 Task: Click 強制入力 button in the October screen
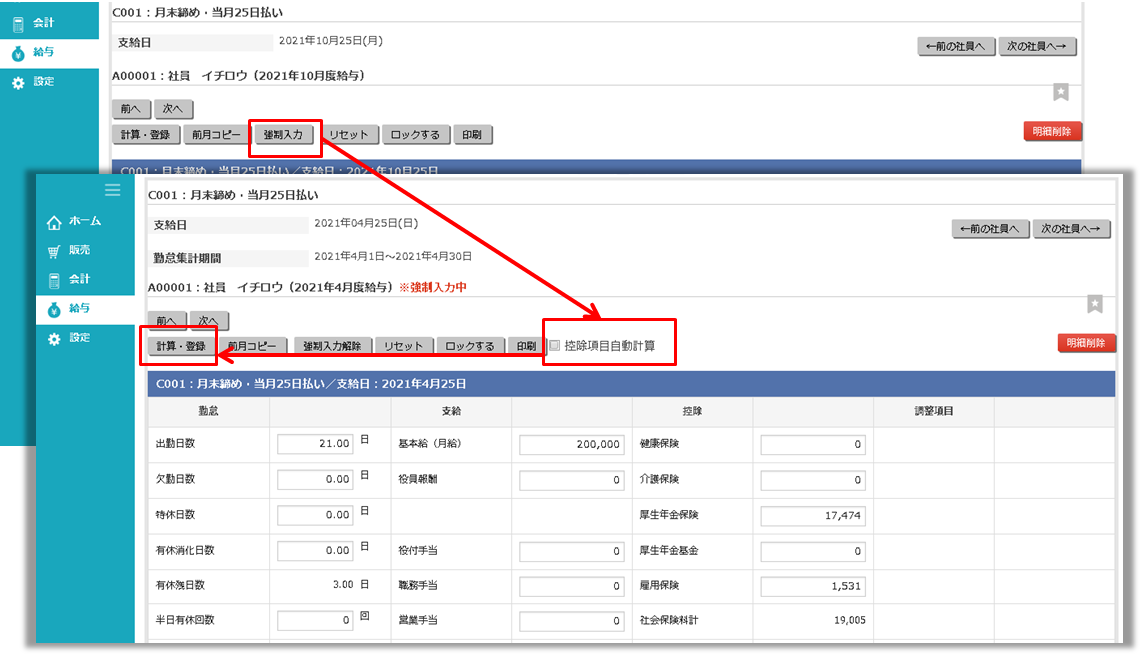tap(283, 135)
